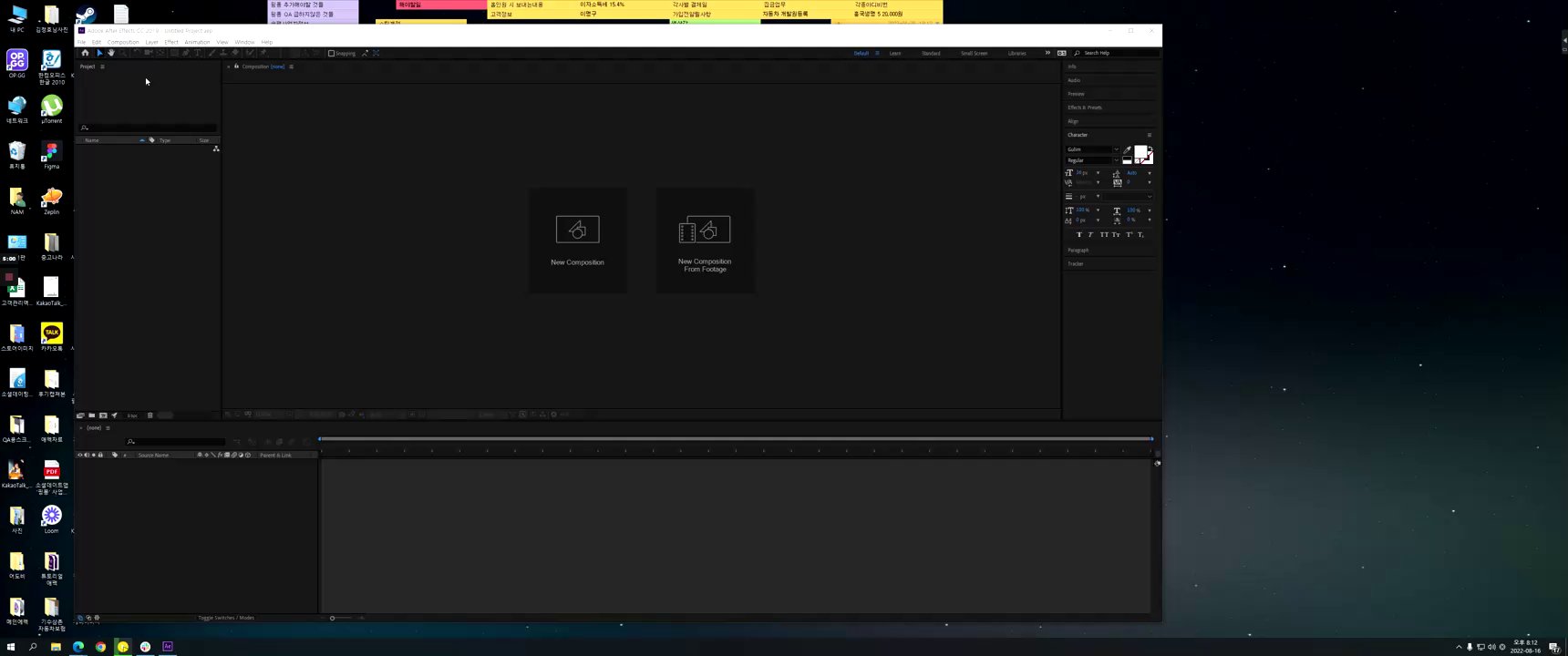This screenshot has height=656, width=1568.
Task: Open the Gulim font family dropdown
Action: coord(1116,149)
